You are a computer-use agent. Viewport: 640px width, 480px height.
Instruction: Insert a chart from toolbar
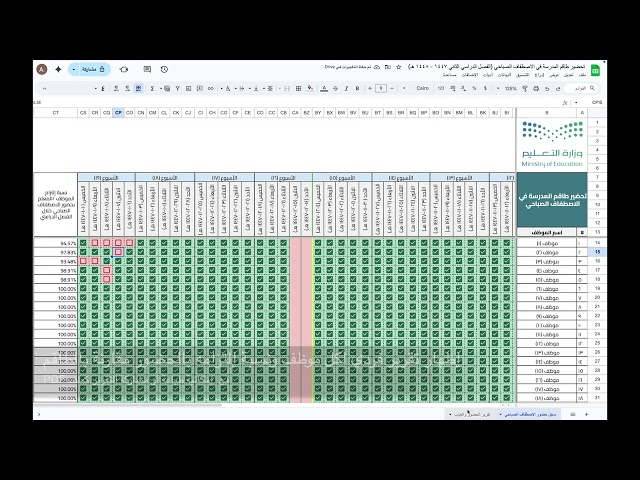tap(189, 88)
